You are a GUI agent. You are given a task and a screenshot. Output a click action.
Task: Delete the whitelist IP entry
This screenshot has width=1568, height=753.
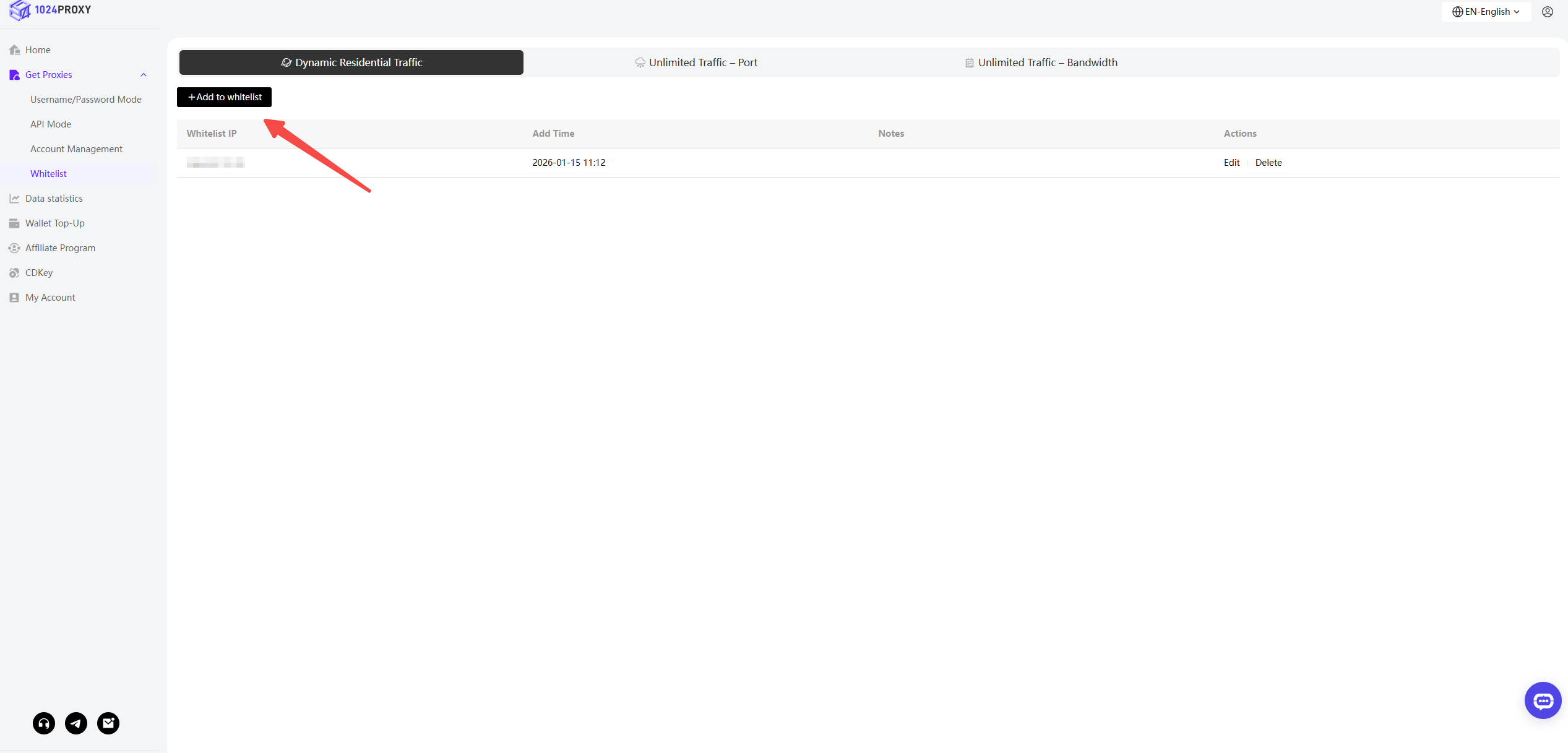point(1268,163)
